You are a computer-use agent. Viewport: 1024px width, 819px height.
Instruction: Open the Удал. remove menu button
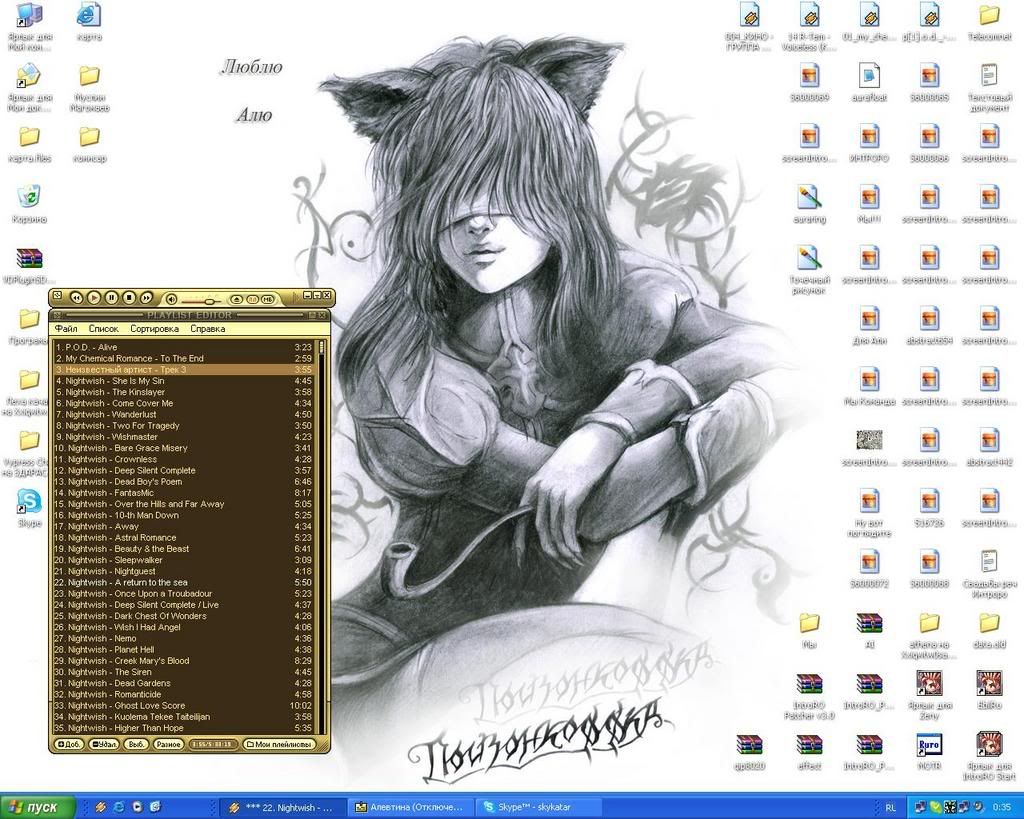[104, 744]
